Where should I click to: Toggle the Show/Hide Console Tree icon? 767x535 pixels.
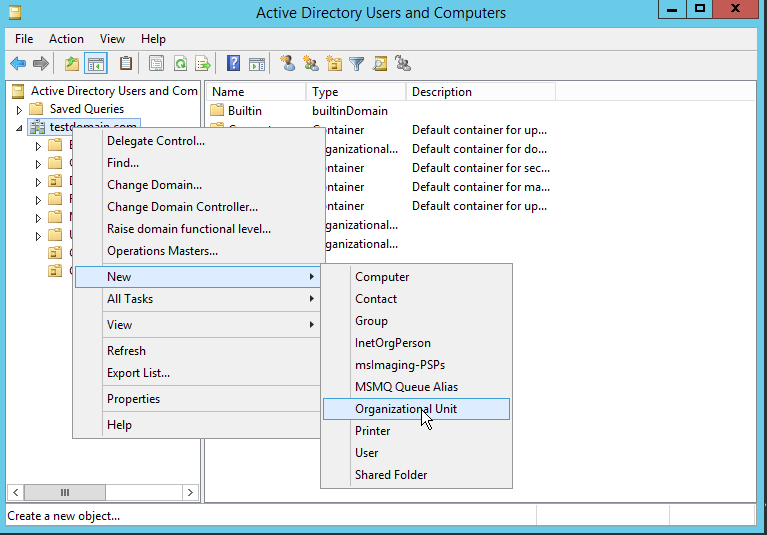(96, 64)
